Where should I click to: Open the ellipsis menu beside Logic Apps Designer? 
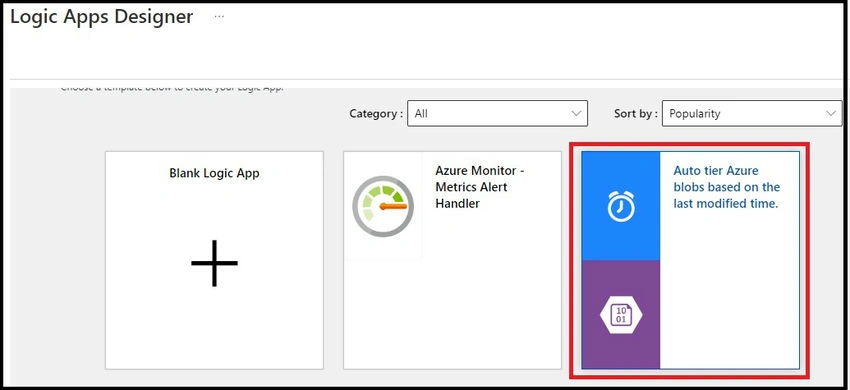[x=218, y=17]
